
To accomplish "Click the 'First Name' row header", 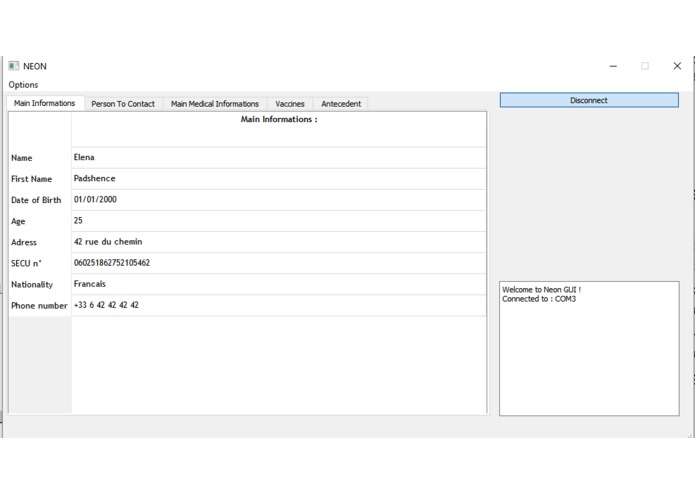I will [40, 179].
